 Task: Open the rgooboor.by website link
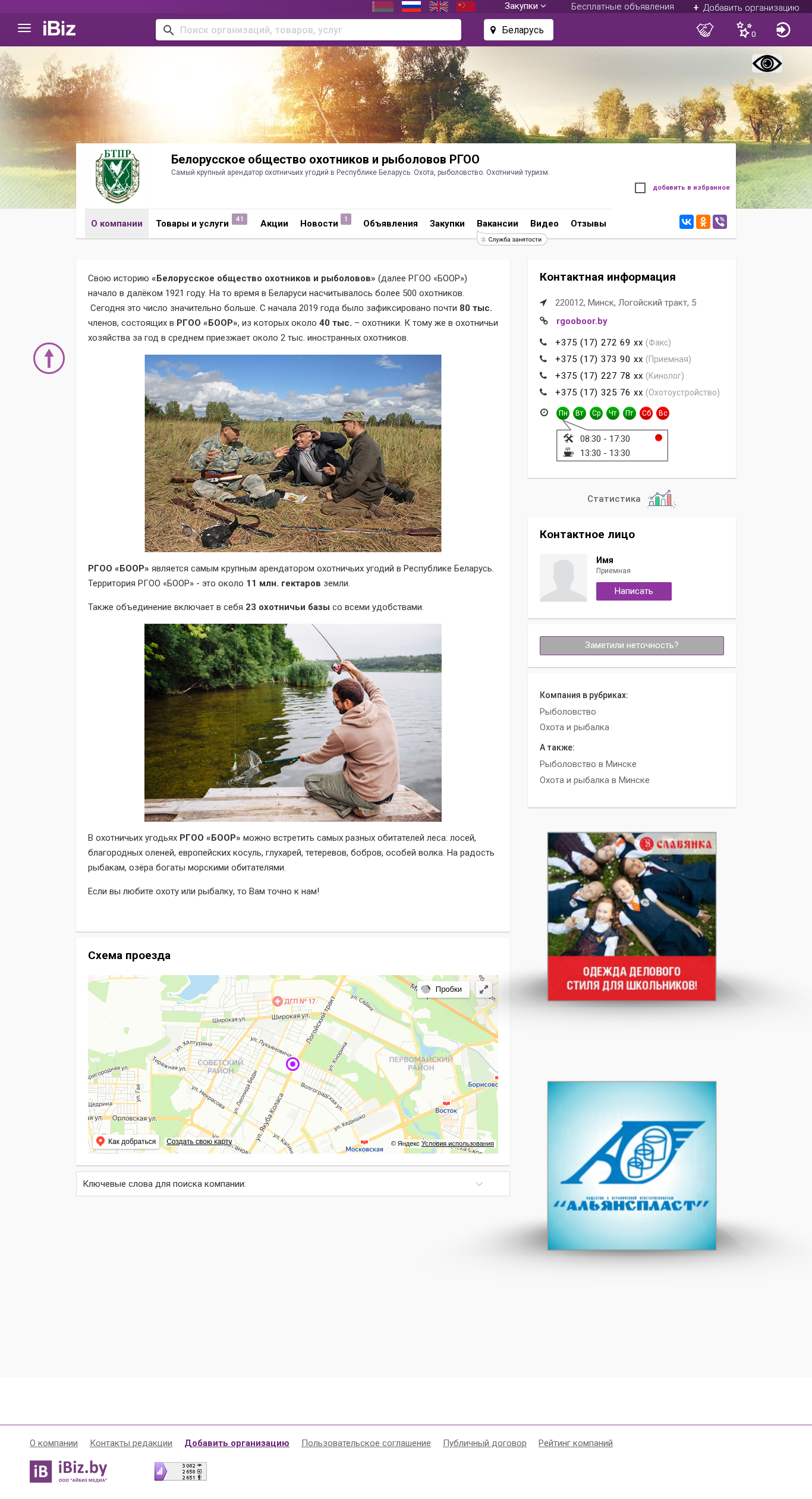582,321
